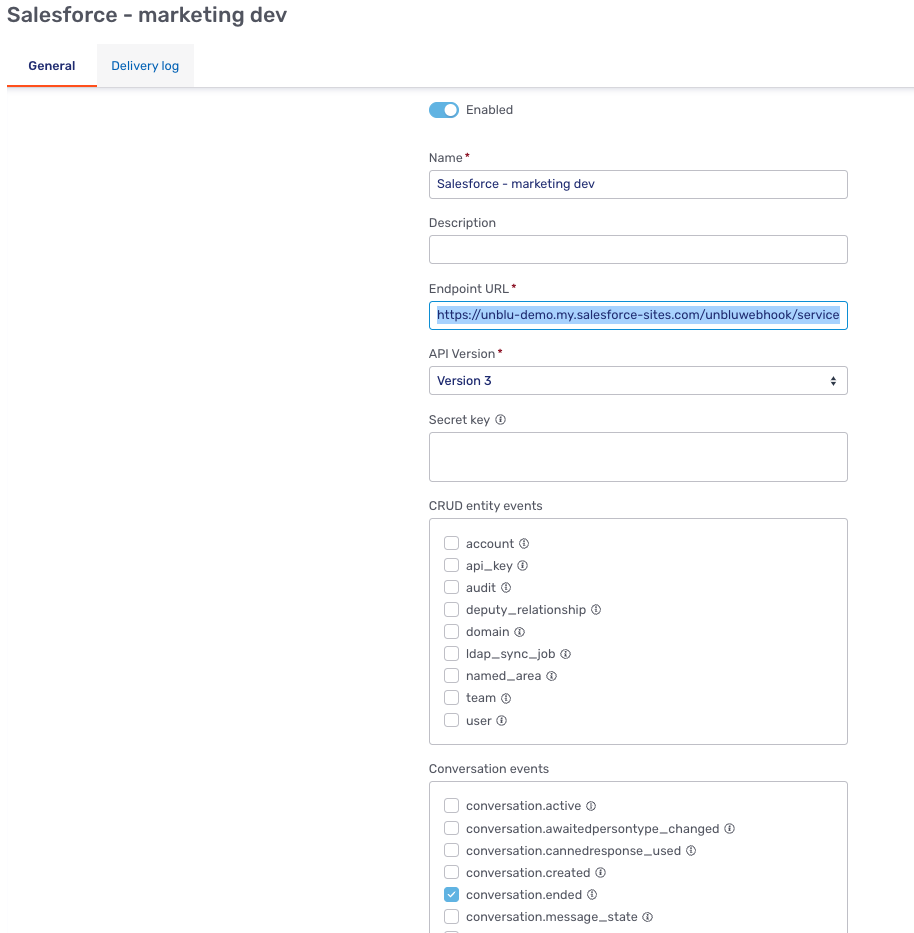Click the Endpoint URL field
This screenshot has height=933, width=914.
[638, 315]
